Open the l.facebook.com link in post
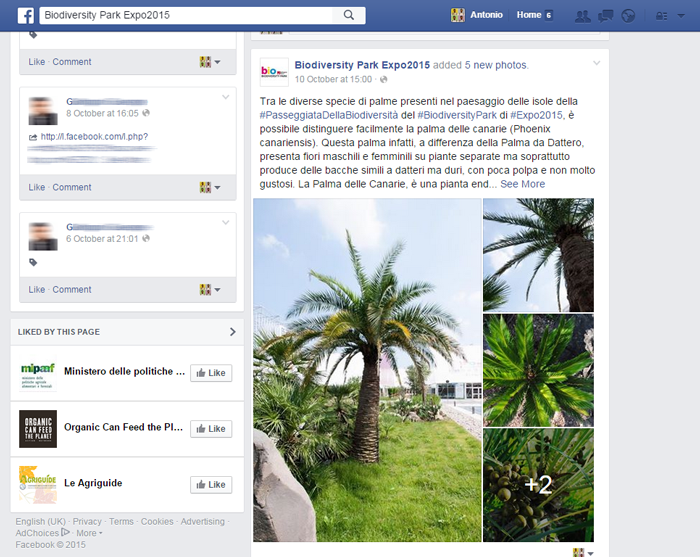This screenshot has width=700, height=557. [x=94, y=137]
